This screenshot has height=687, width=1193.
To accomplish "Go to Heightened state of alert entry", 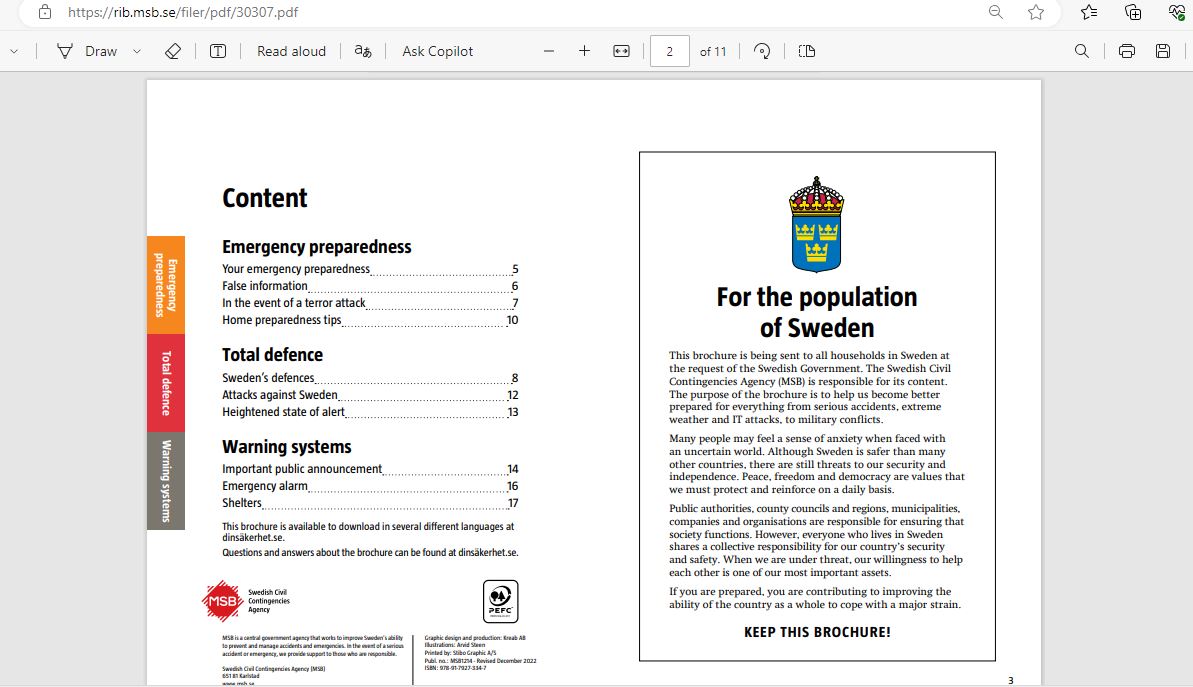I will click(371, 412).
